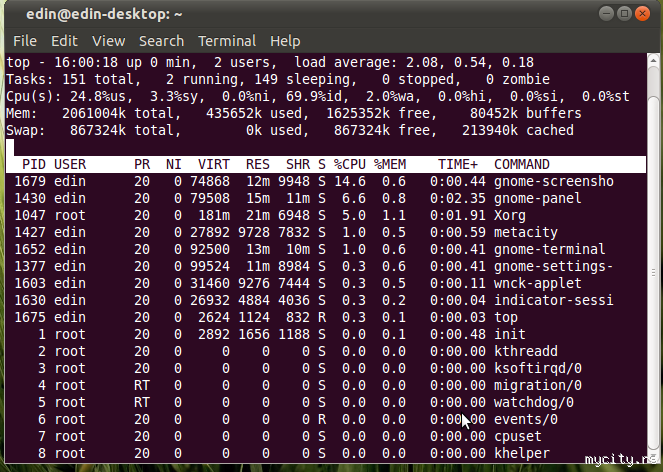Open the Search menu
The height and width of the screenshot is (472, 663).
click(162, 41)
